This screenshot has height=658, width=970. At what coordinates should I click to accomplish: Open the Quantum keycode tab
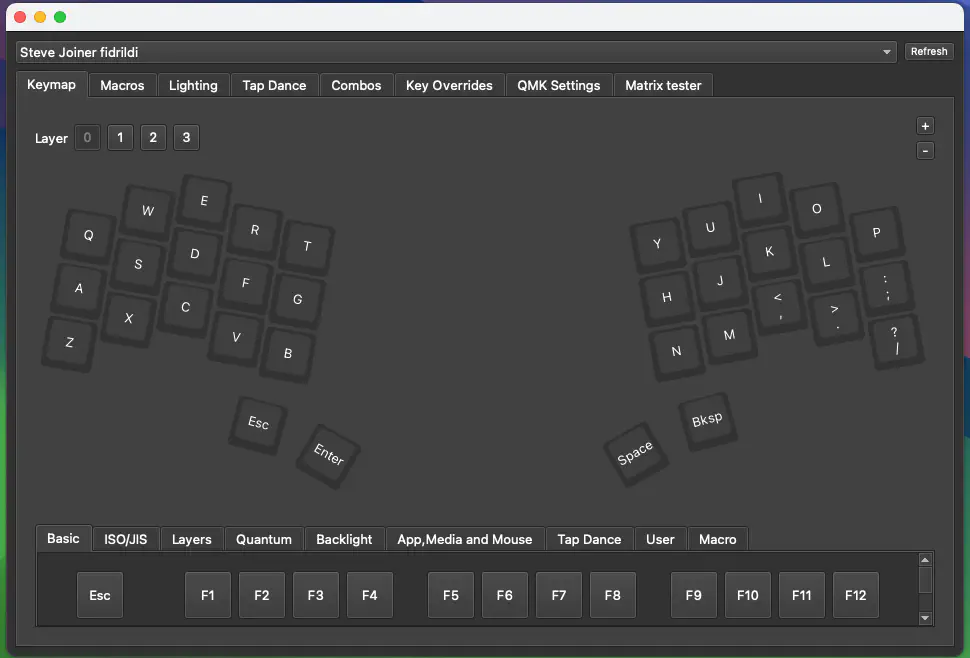click(264, 539)
